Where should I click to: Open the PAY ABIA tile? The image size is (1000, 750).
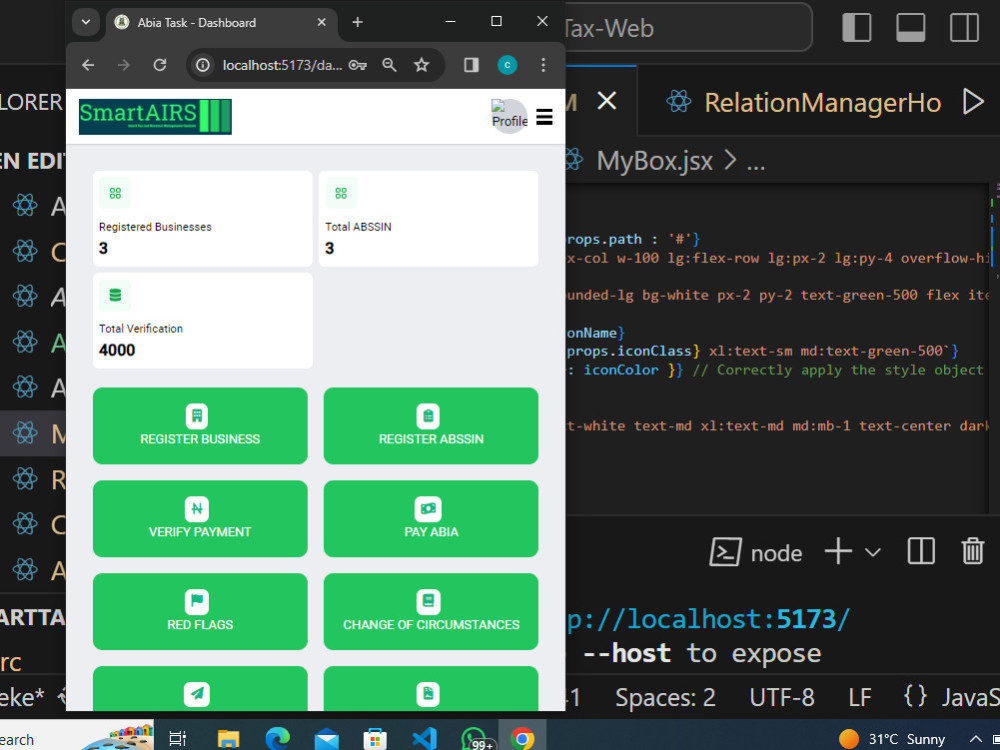pyautogui.click(x=431, y=518)
